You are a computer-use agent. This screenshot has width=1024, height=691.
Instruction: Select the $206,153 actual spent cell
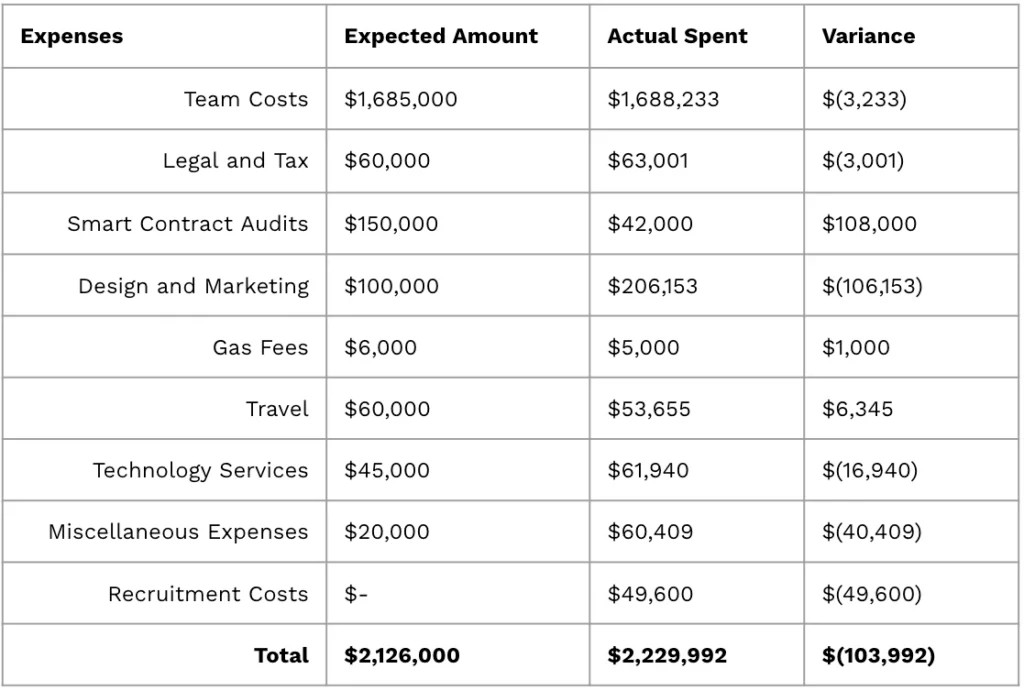(x=652, y=286)
